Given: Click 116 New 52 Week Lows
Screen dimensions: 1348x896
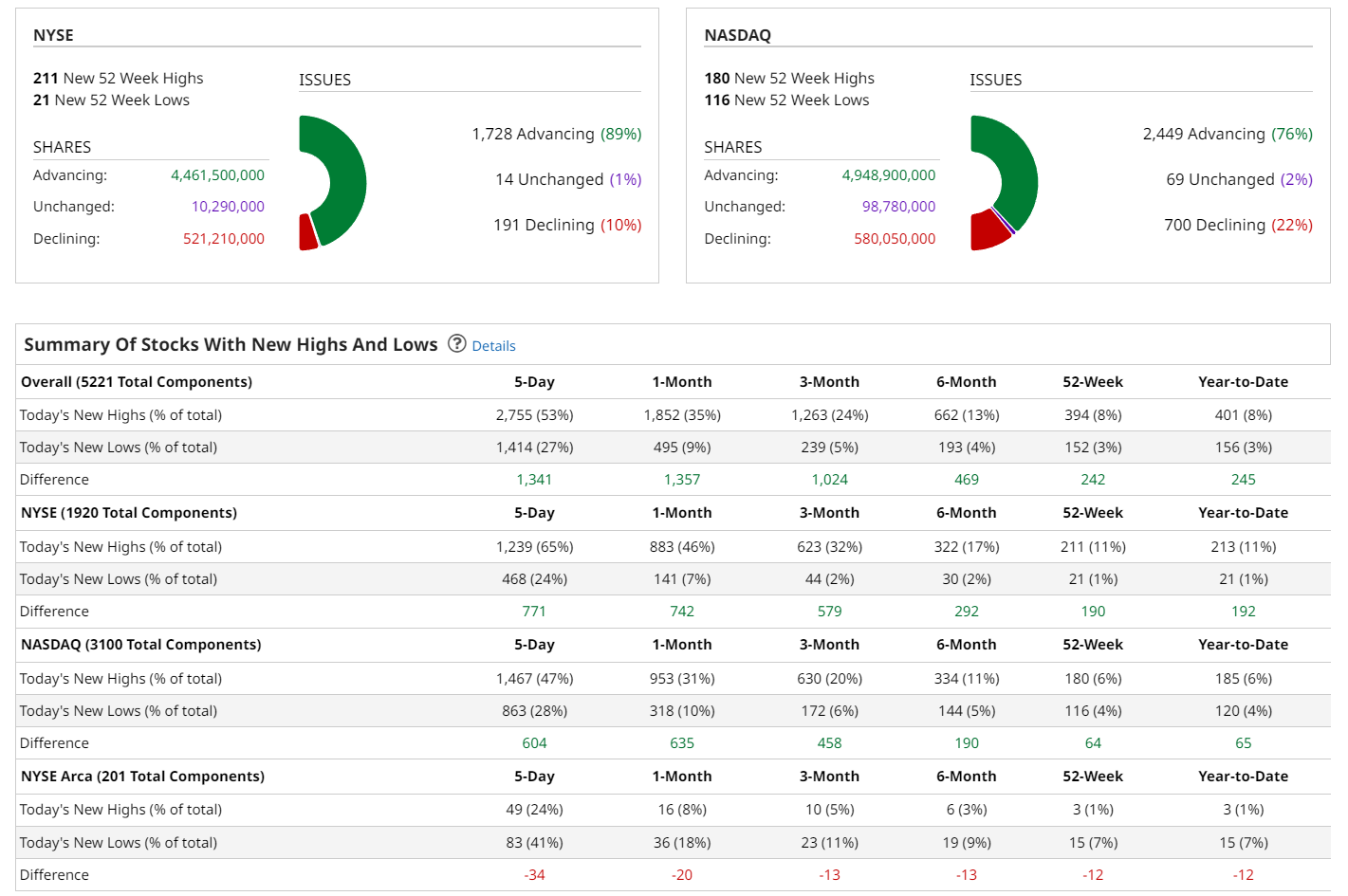Looking at the screenshot, I should pyautogui.click(x=786, y=100).
